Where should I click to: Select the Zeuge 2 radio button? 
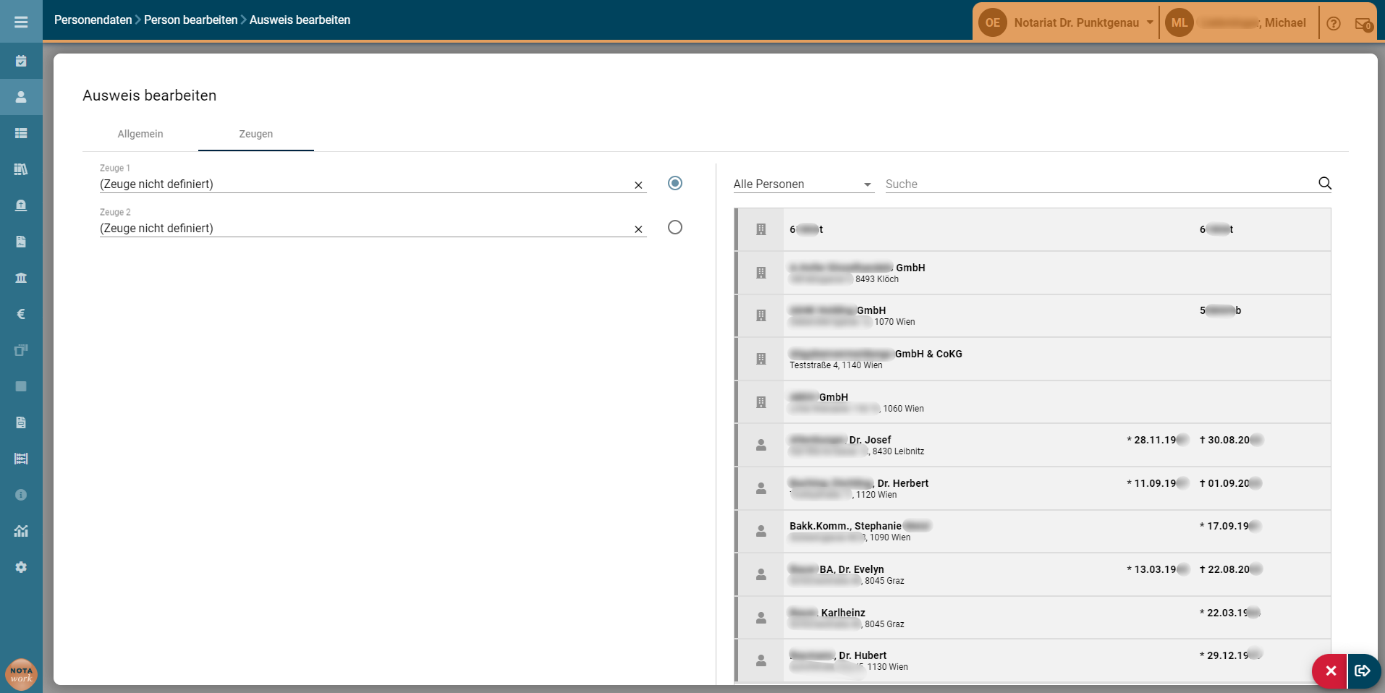(675, 227)
